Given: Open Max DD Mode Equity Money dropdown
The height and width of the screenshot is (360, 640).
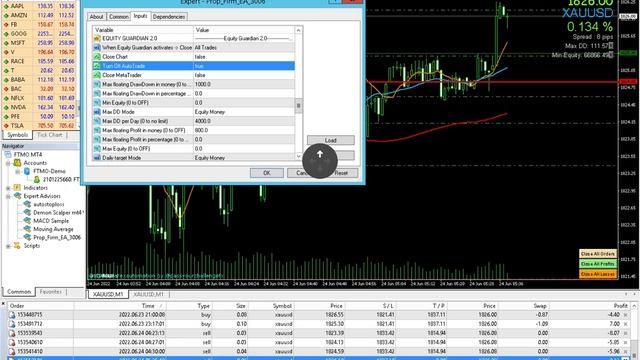Looking at the screenshot, I should point(244,112).
